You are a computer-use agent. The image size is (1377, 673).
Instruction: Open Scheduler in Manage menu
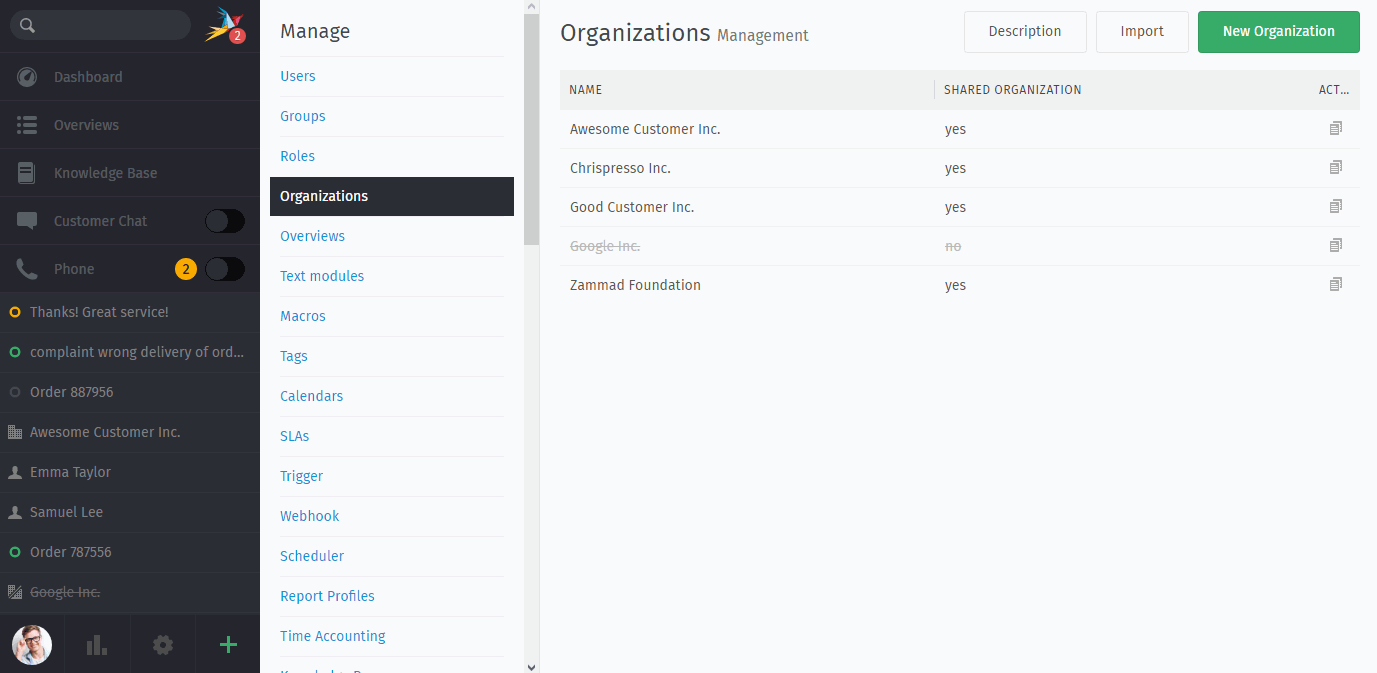[x=312, y=556]
